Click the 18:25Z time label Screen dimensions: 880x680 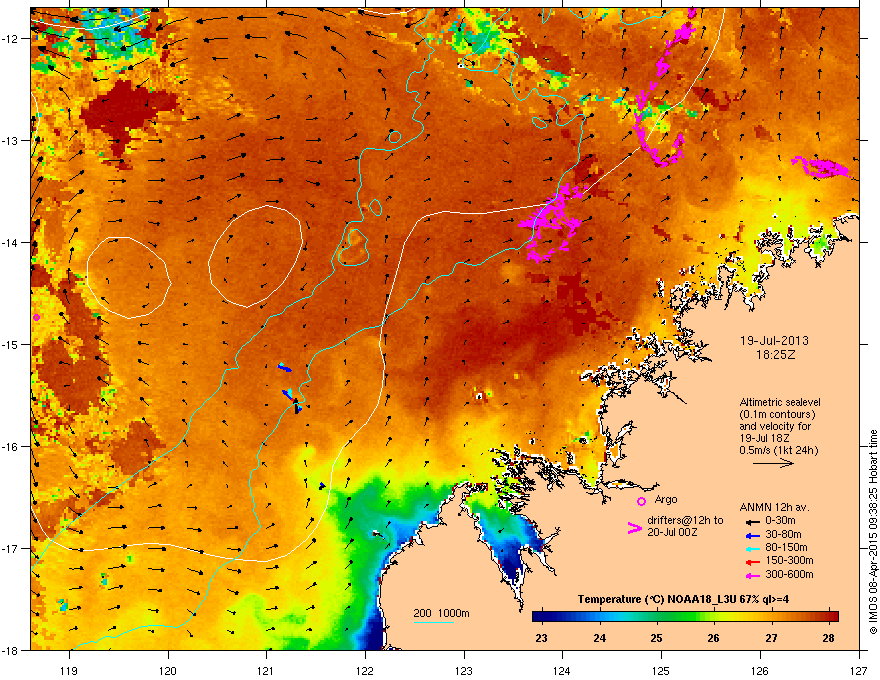(775, 355)
